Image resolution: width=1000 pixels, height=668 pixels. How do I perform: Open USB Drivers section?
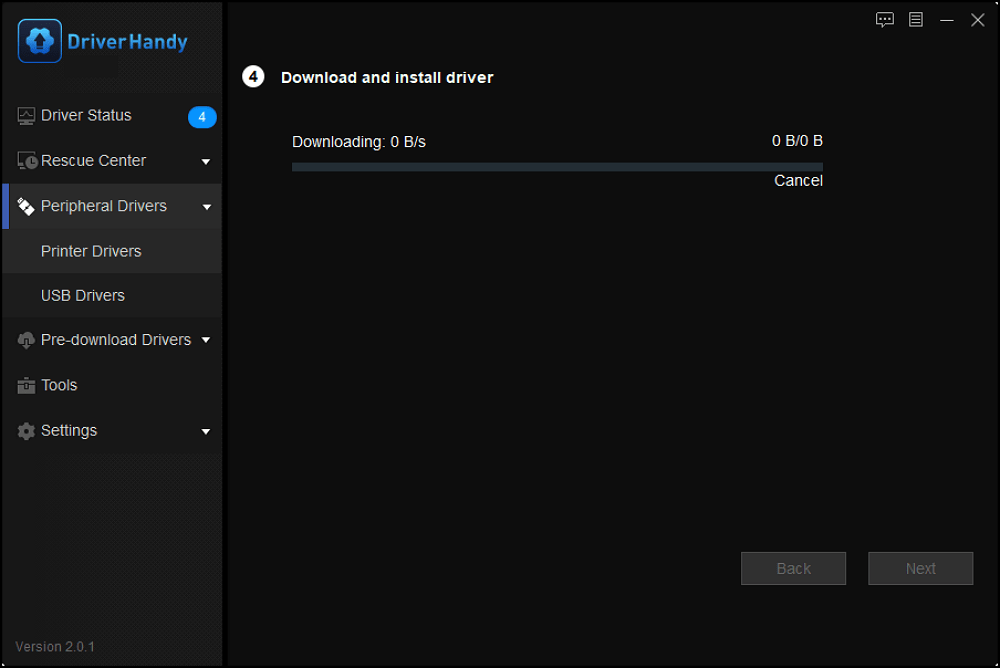[82, 295]
